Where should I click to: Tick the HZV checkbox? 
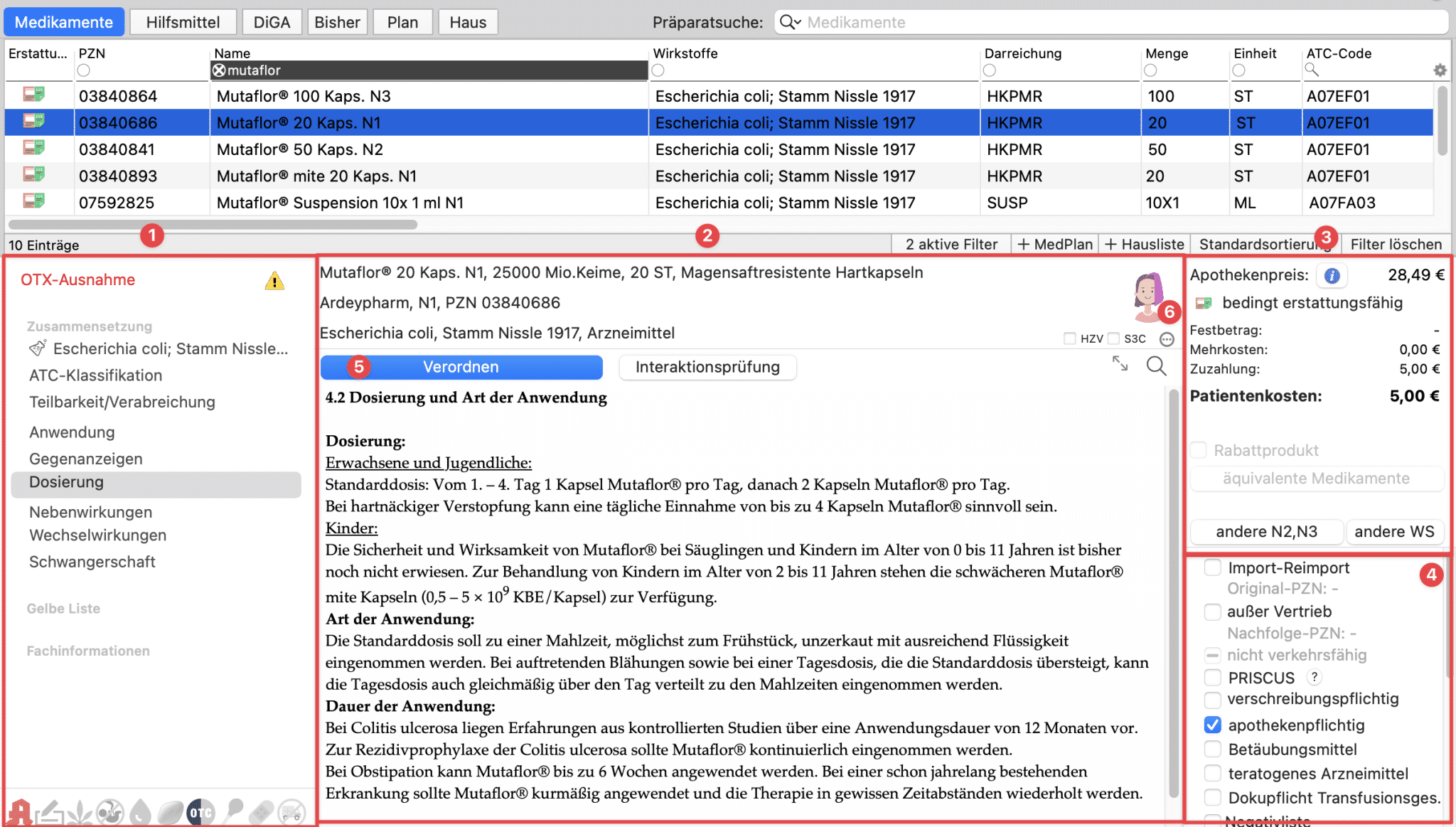pyautogui.click(x=1069, y=338)
